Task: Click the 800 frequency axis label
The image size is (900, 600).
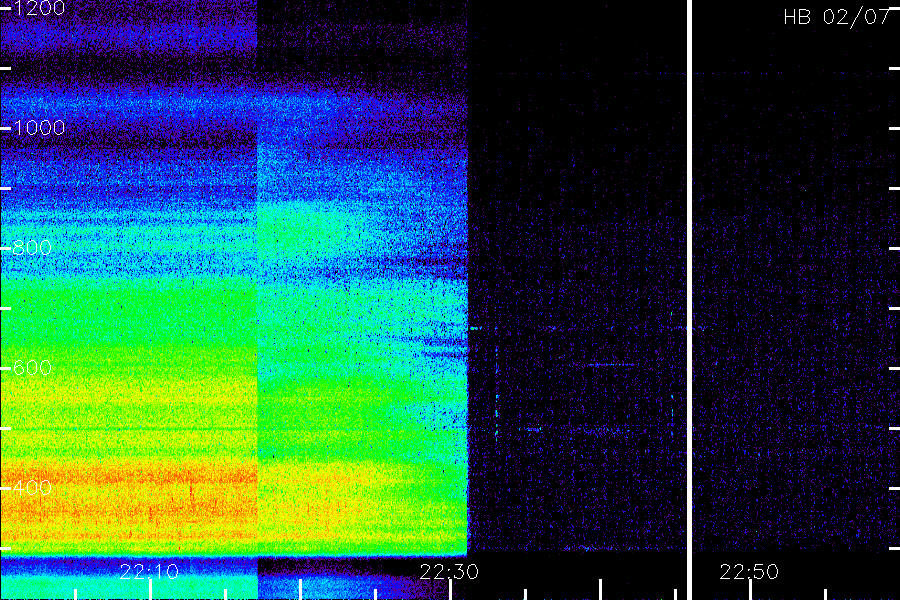Action: [32, 247]
